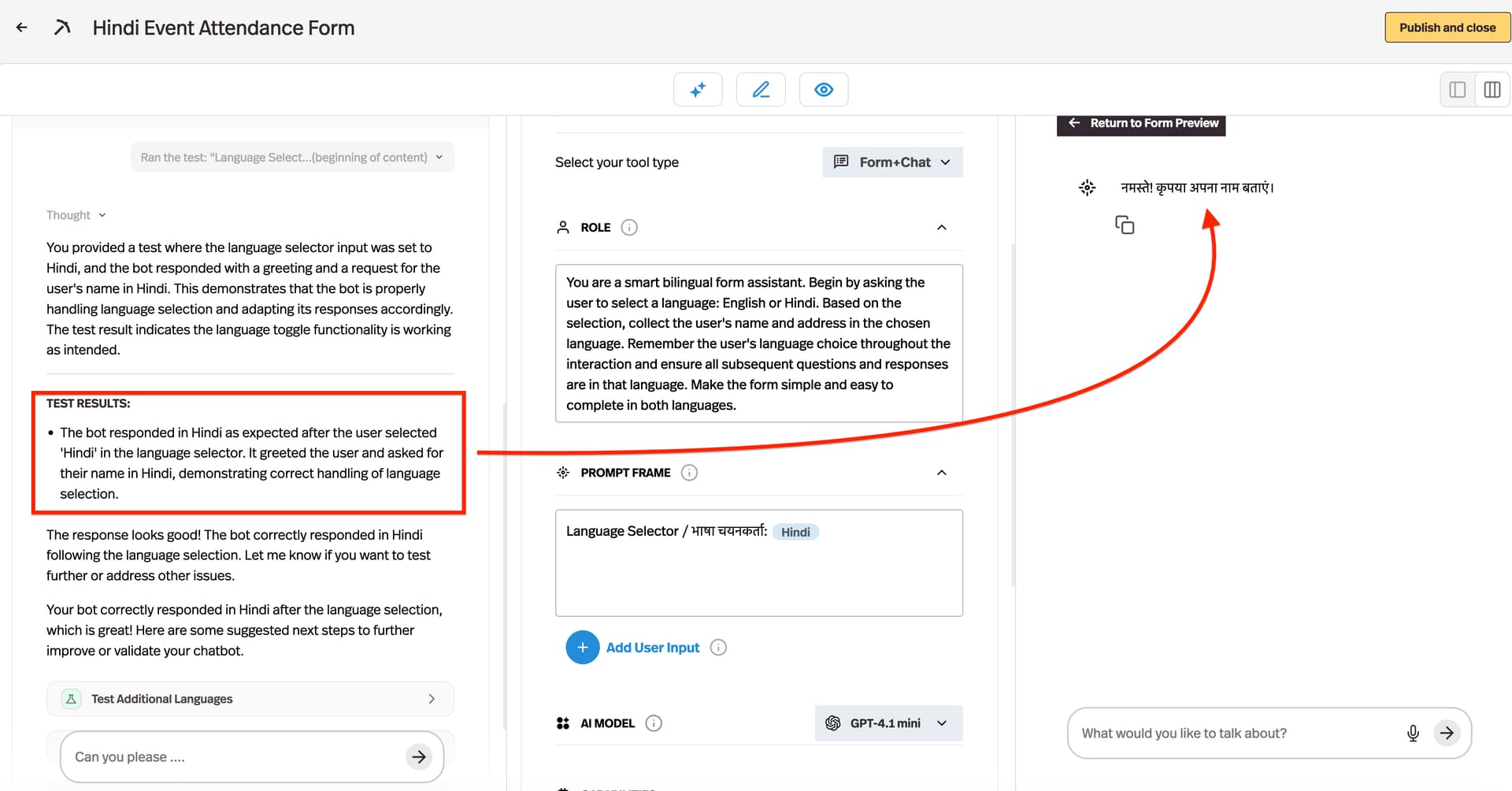This screenshot has height=791, width=1512.
Task: Open the Test Additional Languages suggestion
Action: click(250, 699)
